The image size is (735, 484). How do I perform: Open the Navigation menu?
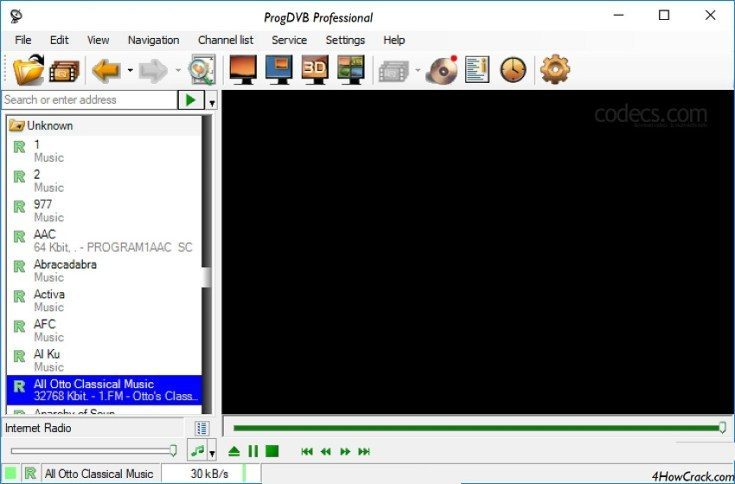(153, 40)
